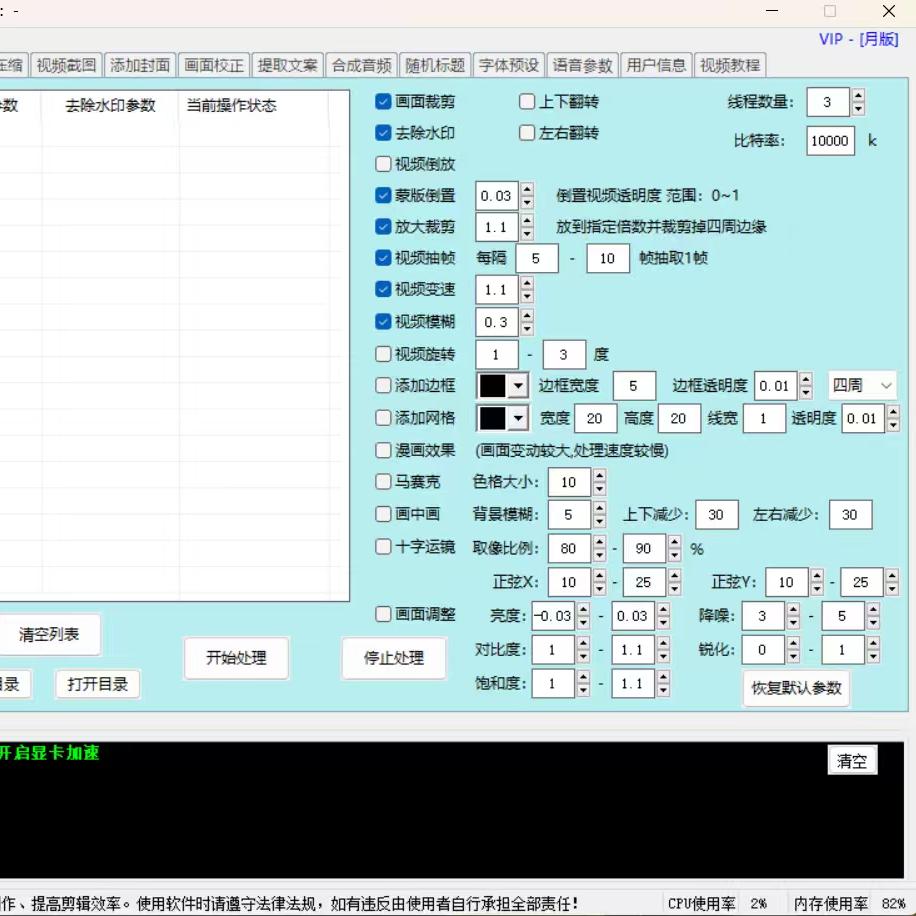Open the 画面校正 tab
This screenshot has height=916, width=916.
click(214, 65)
